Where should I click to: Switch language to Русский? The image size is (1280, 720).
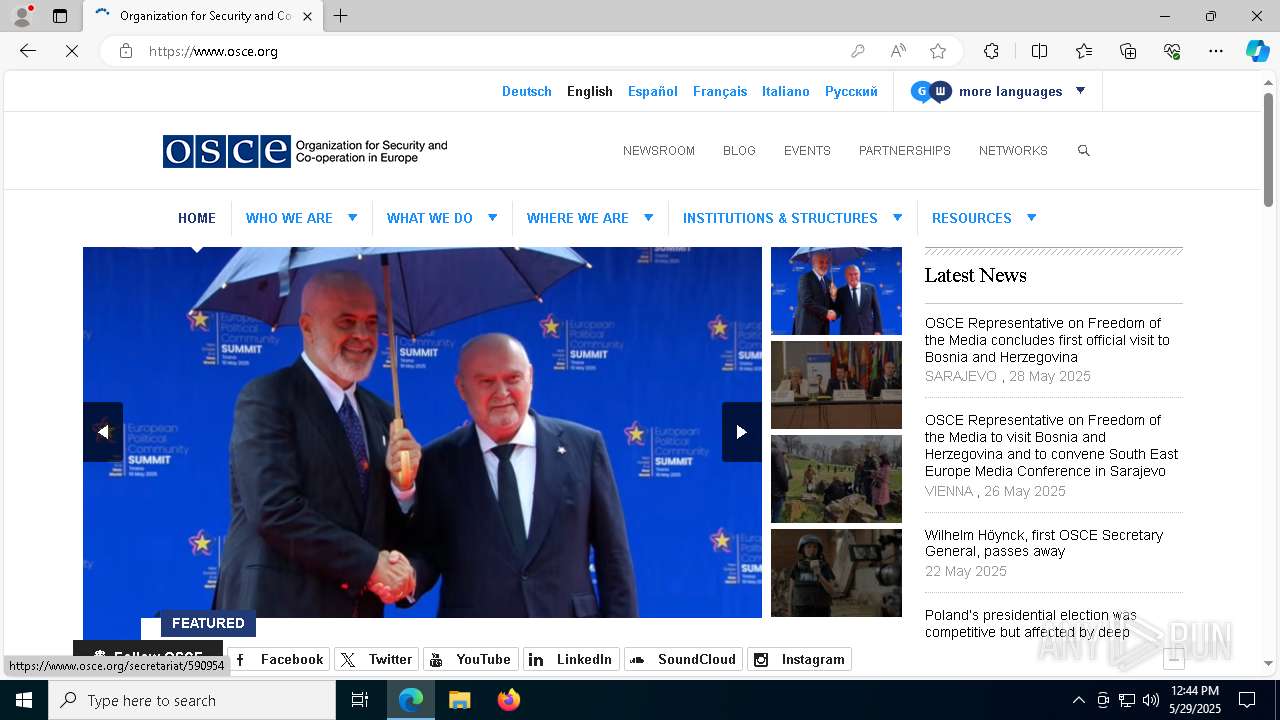(851, 91)
